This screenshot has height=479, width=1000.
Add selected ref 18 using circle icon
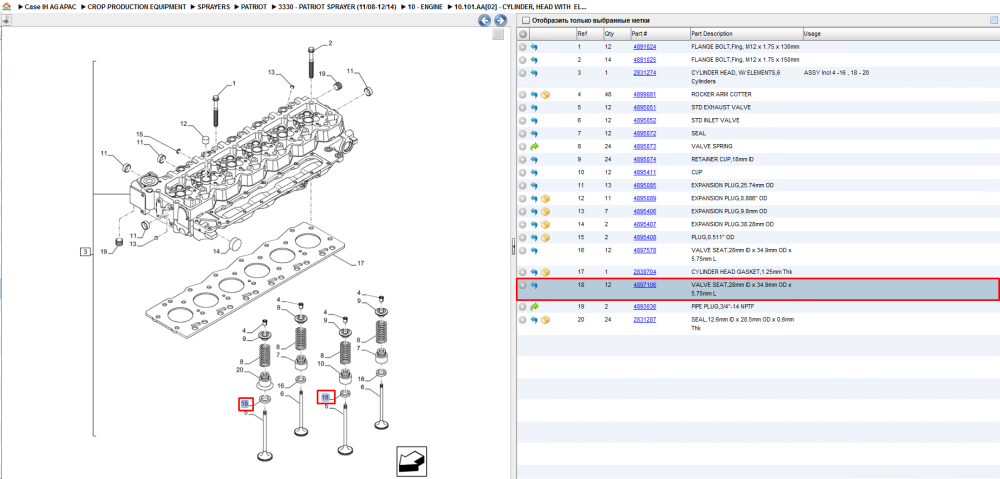pyautogui.click(x=522, y=285)
